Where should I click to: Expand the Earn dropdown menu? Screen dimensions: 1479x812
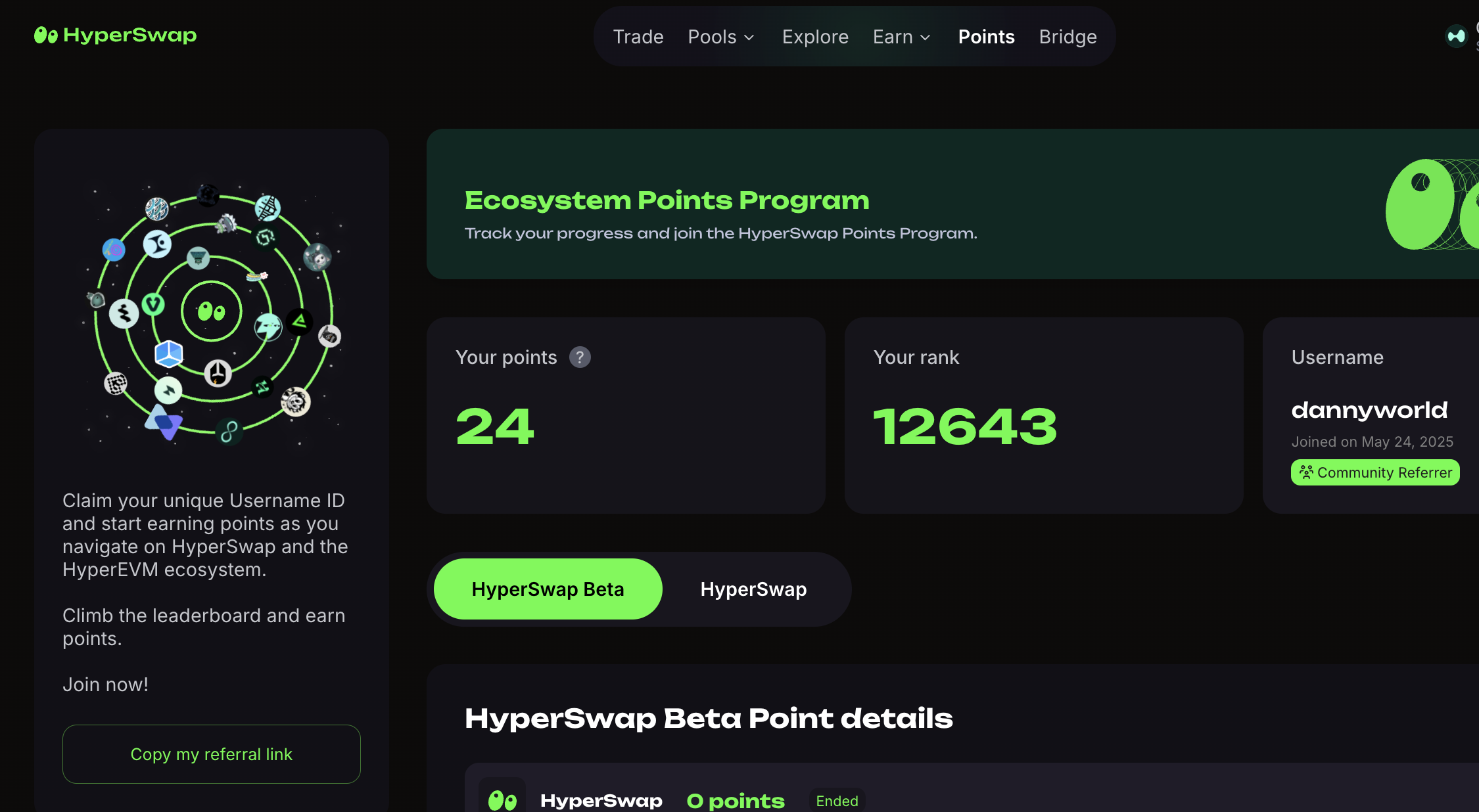901,37
